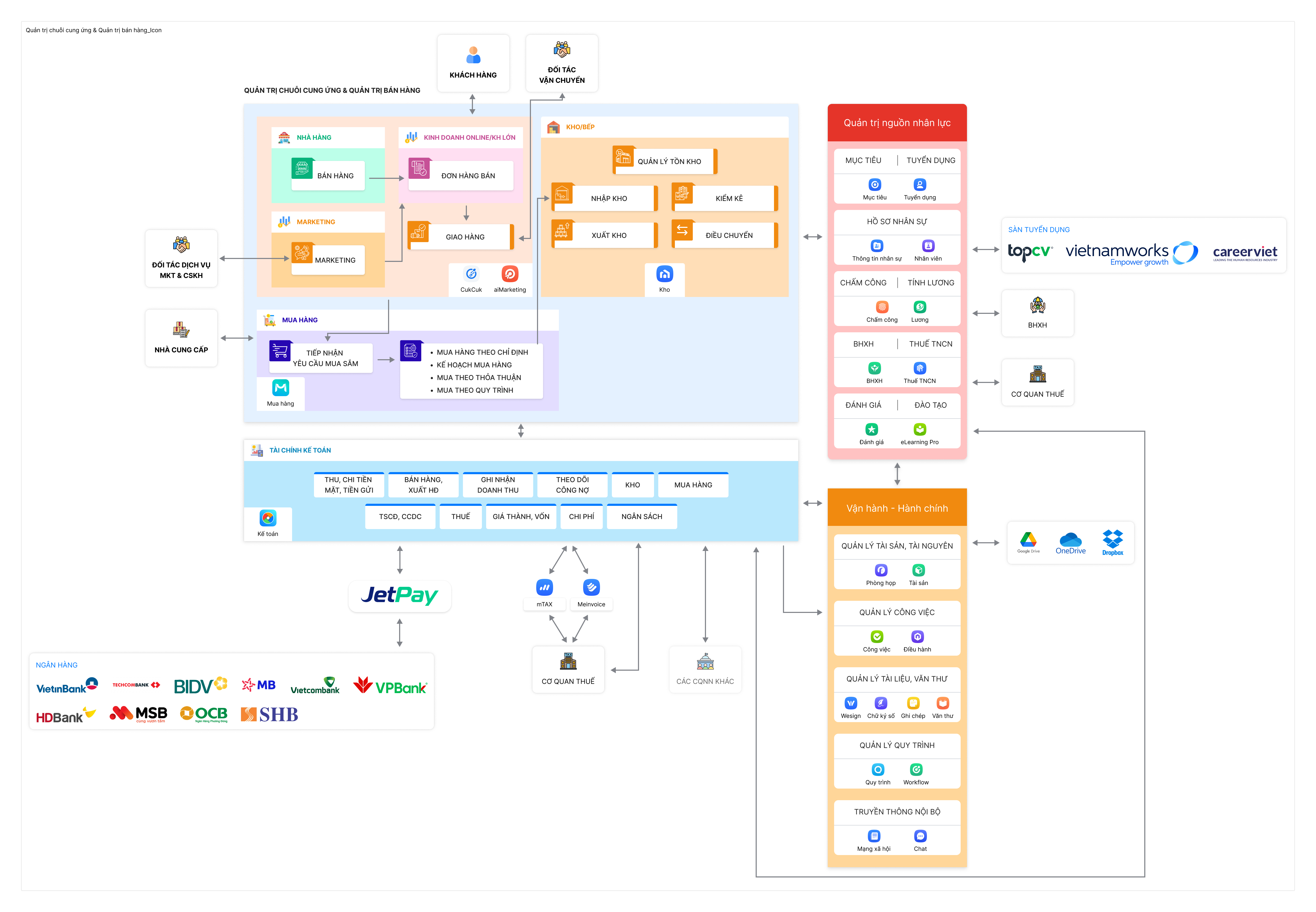Click the Wesign app icon

(850, 703)
